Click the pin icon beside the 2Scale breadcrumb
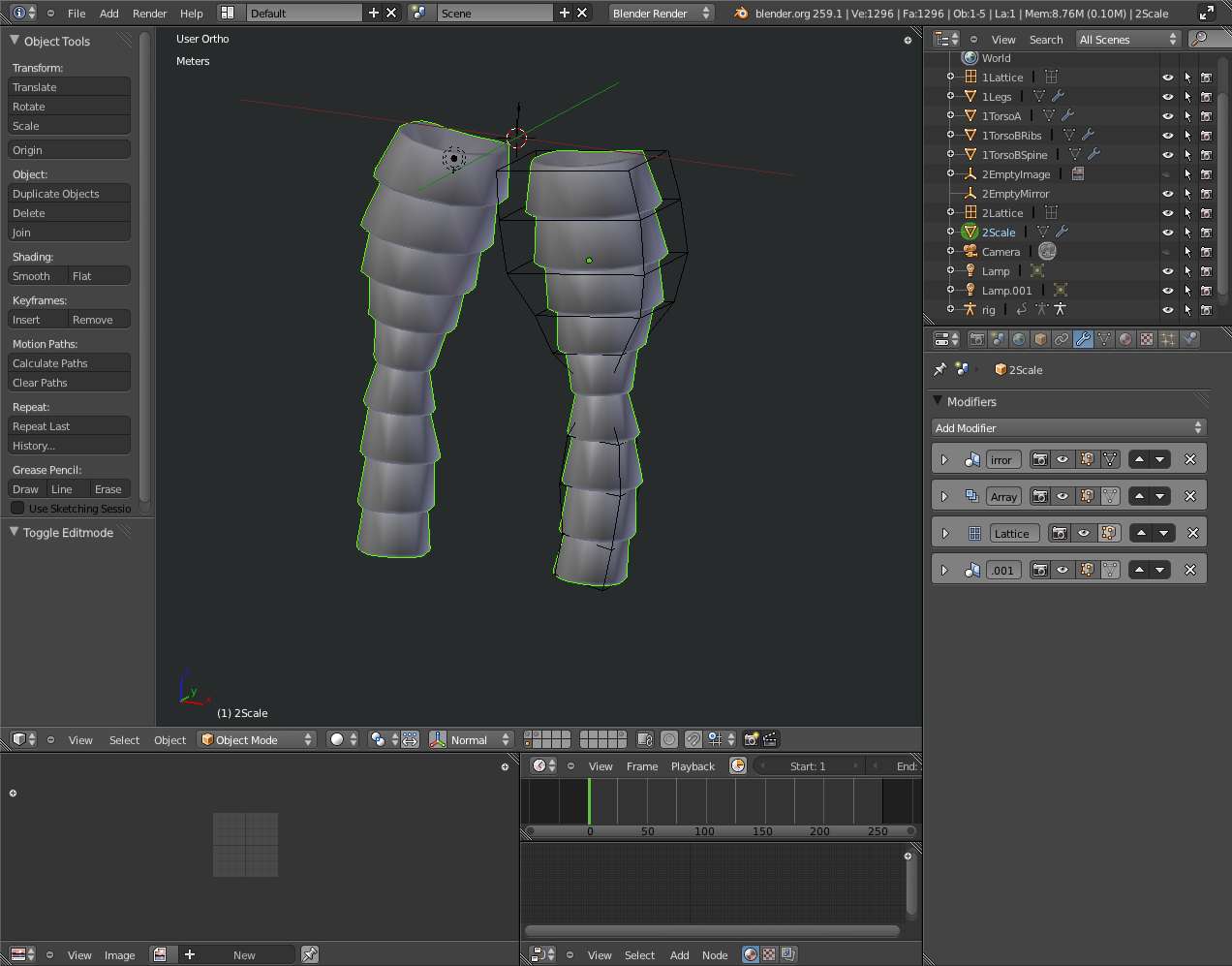 pos(939,369)
